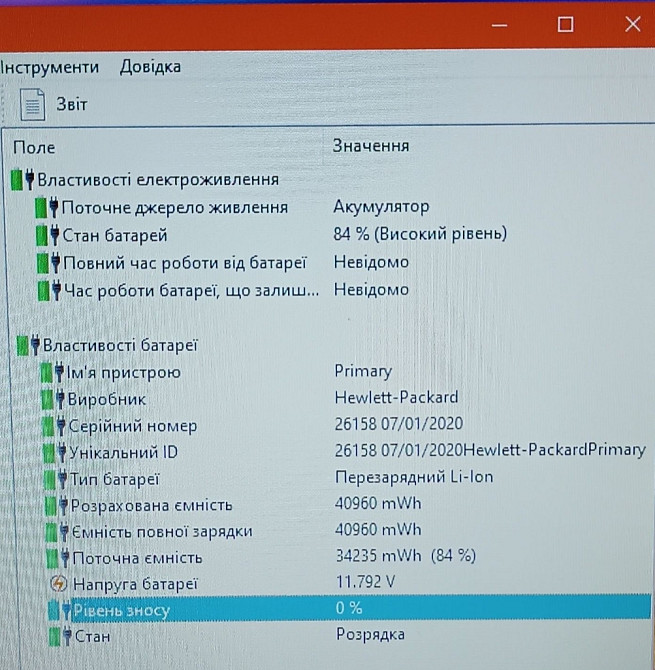Select the Ємність повної зарядки row
This screenshot has width=655, height=670.
pyautogui.click(x=162, y=532)
